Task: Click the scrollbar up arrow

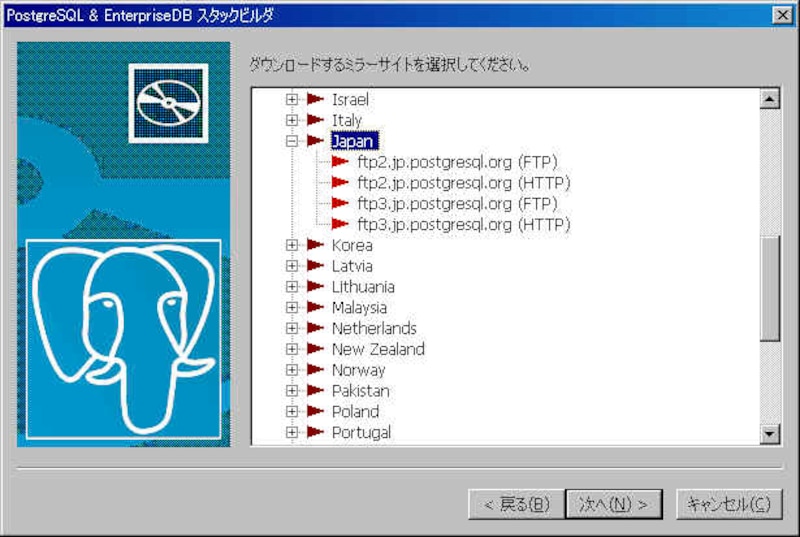Action: click(x=770, y=98)
